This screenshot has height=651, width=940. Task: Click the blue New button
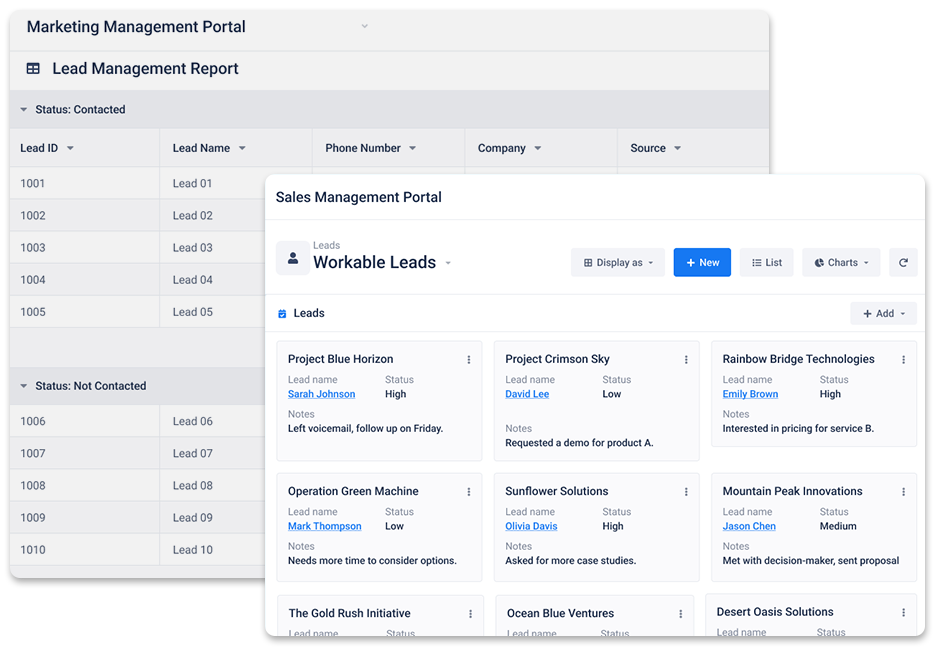point(702,263)
